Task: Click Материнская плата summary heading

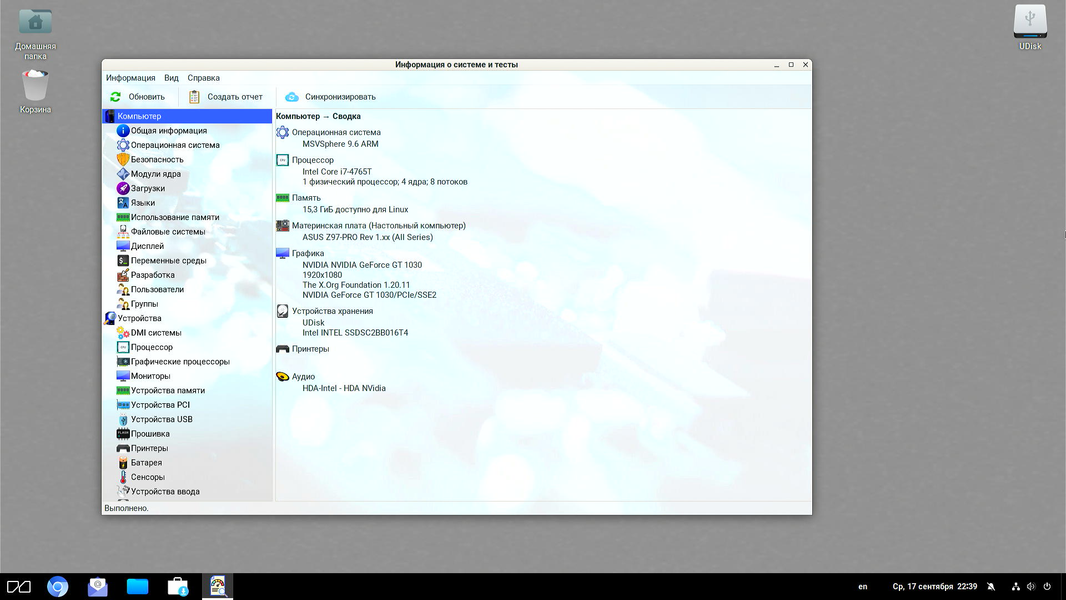Action: pyautogui.click(x=379, y=226)
